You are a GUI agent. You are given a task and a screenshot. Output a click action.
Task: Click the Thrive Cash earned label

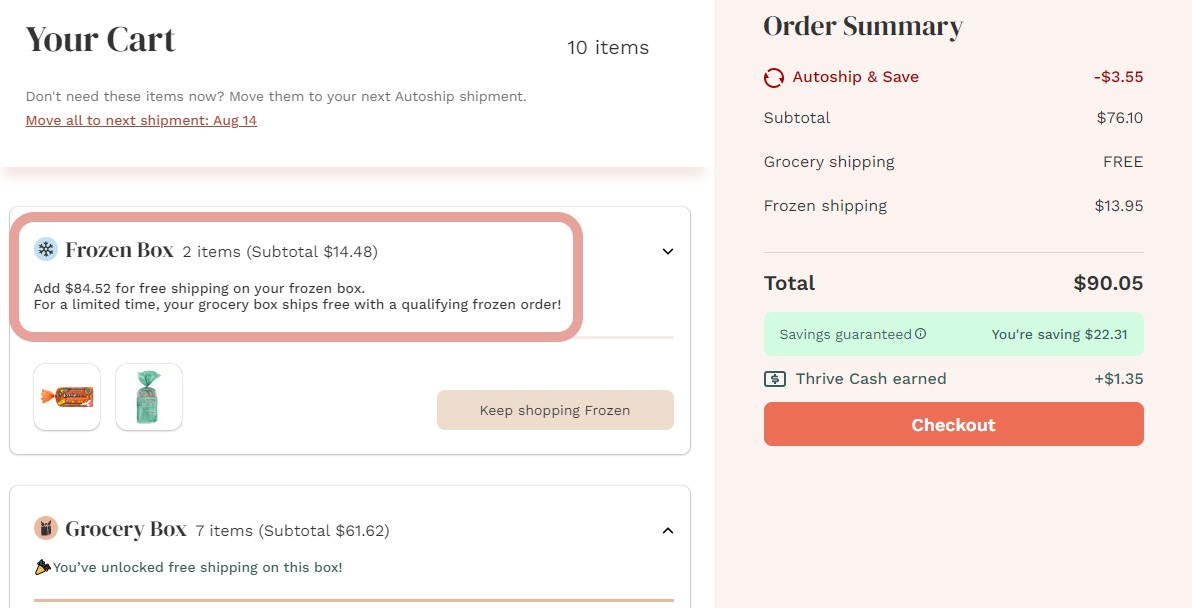[x=870, y=379]
